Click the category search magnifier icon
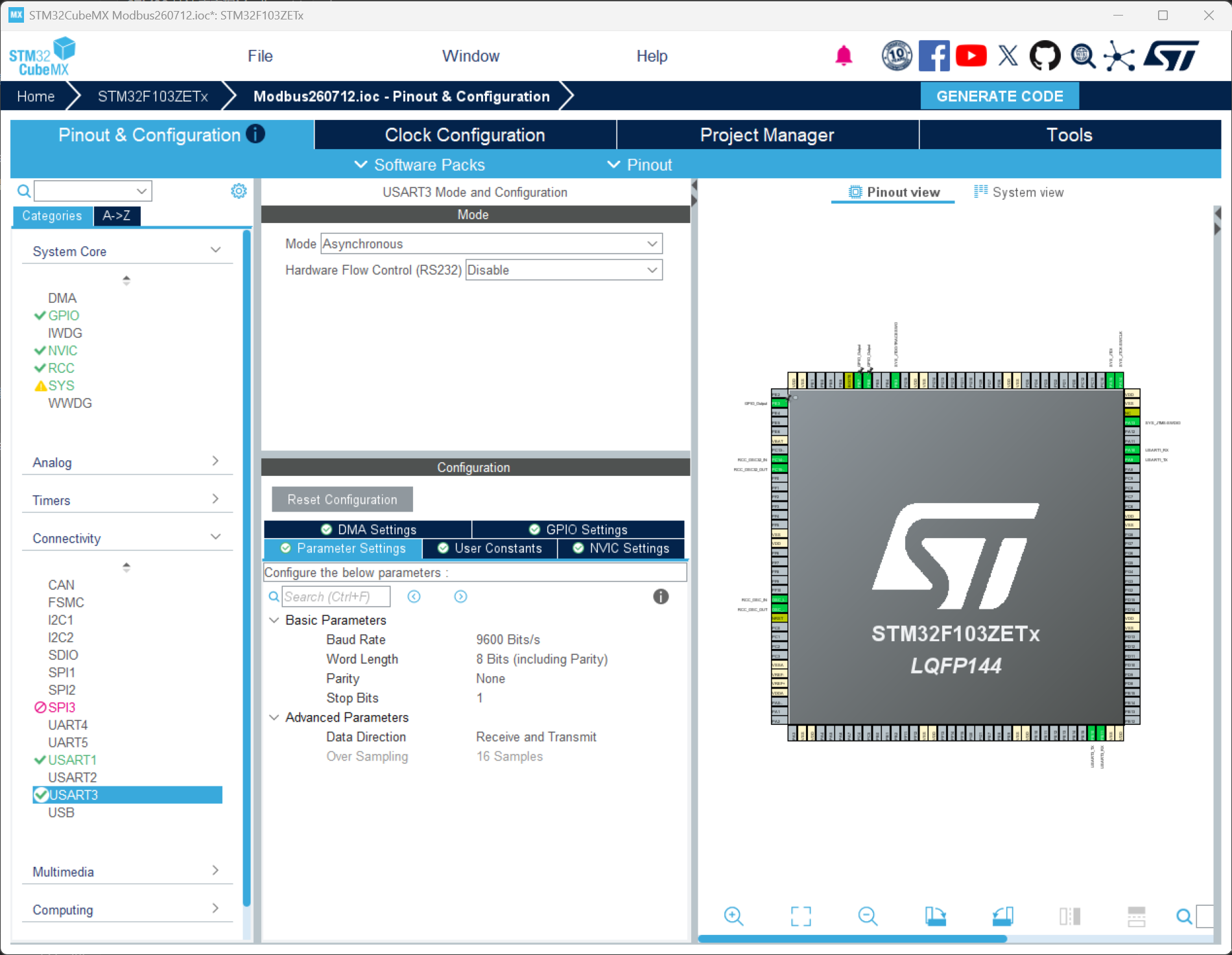This screenshot has width=1232, height=955. [x=24, y=191]
